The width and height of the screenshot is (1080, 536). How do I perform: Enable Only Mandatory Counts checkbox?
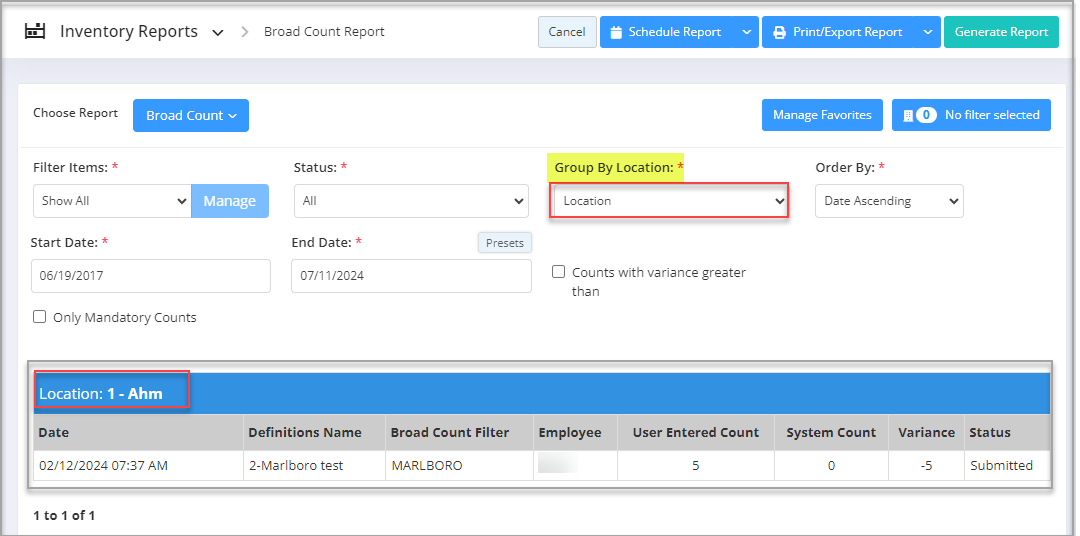coord(40,317)
